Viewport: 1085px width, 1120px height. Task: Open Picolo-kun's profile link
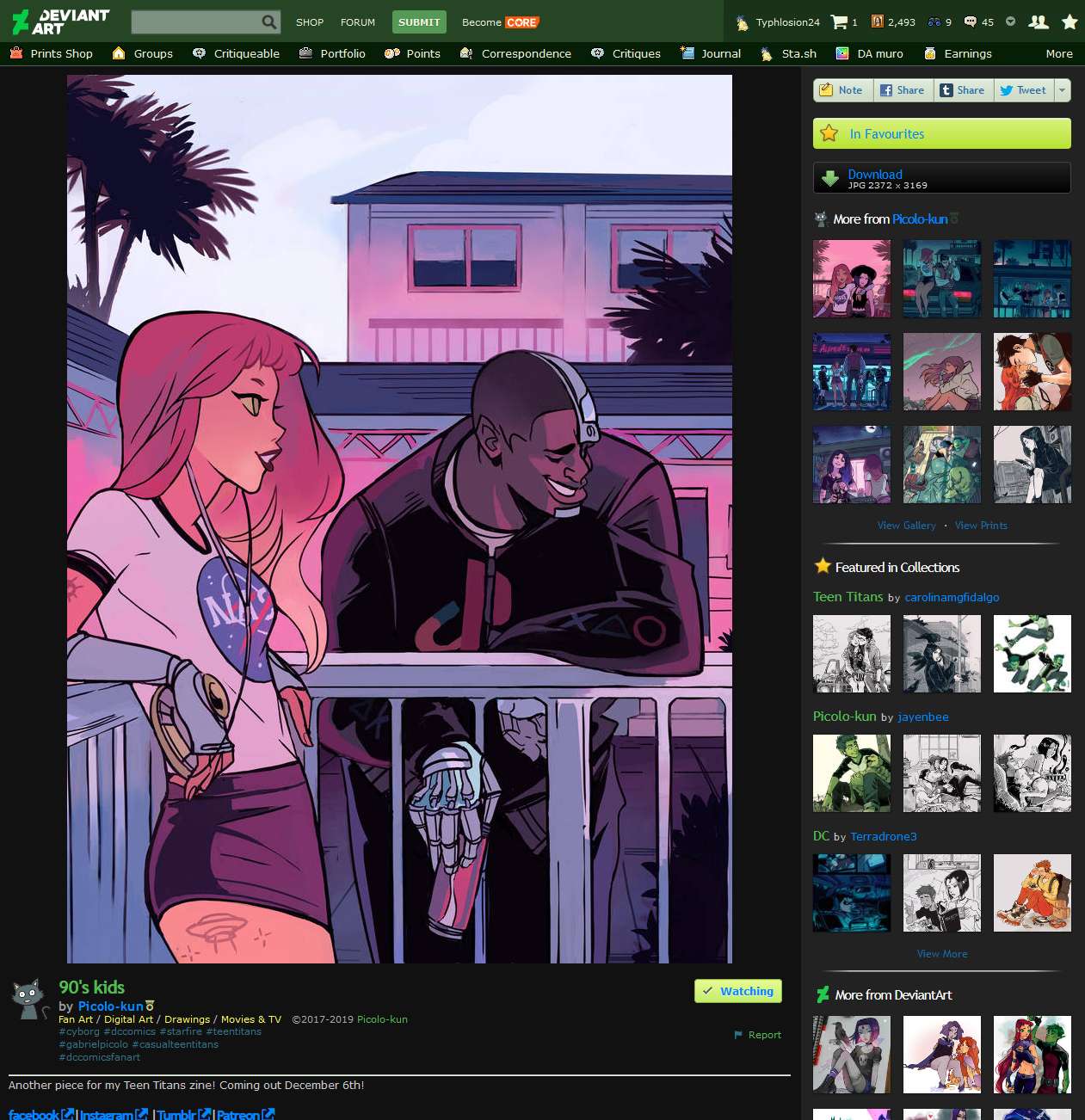tap(110, 1006)
